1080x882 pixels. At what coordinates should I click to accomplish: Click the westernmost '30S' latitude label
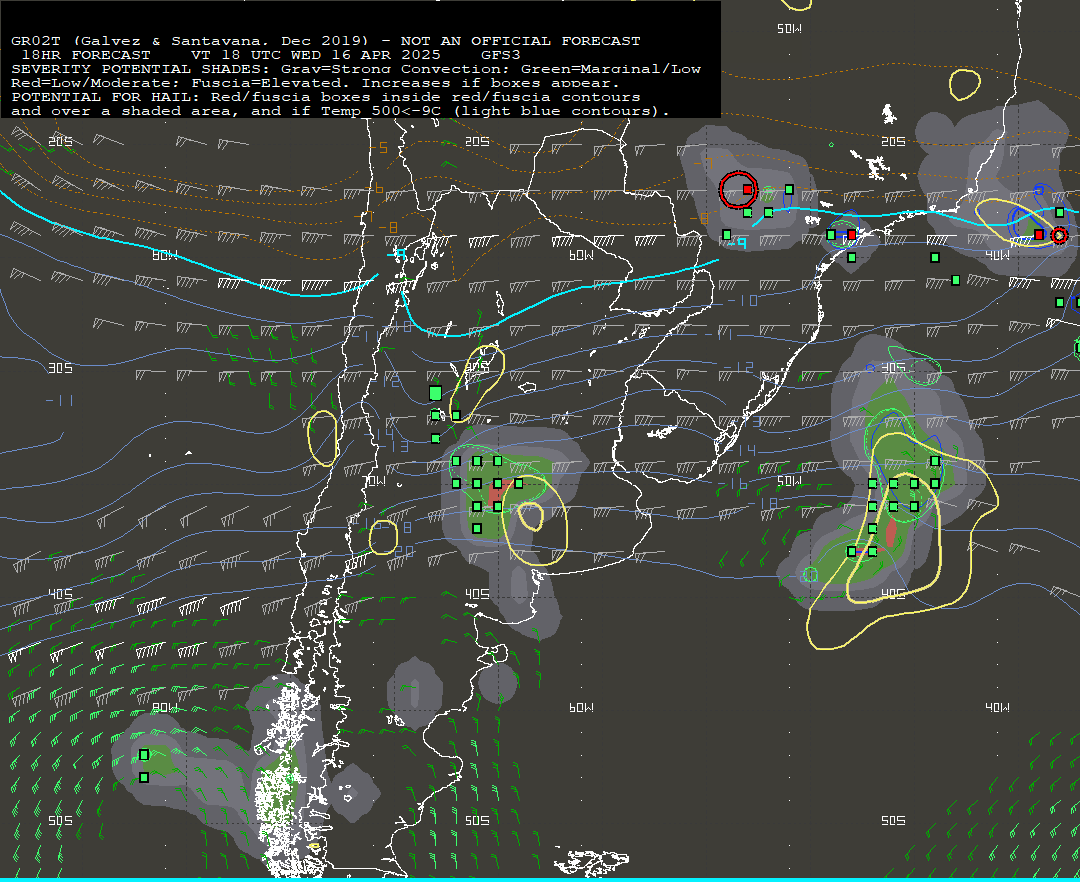pos(61,368)
